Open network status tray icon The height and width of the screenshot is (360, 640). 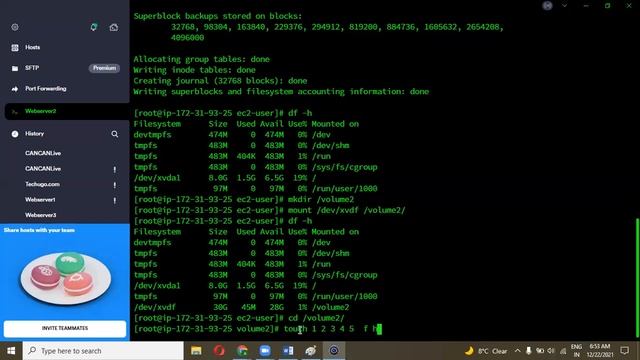pyautogui.click(x=563, y=351)
